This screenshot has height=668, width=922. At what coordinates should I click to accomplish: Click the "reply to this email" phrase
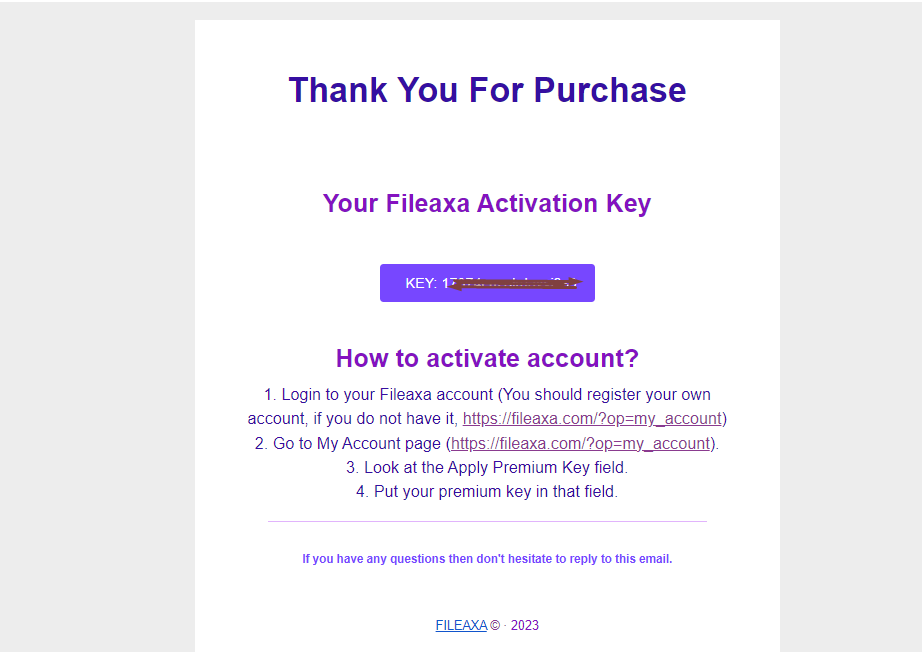coord(620,559)
